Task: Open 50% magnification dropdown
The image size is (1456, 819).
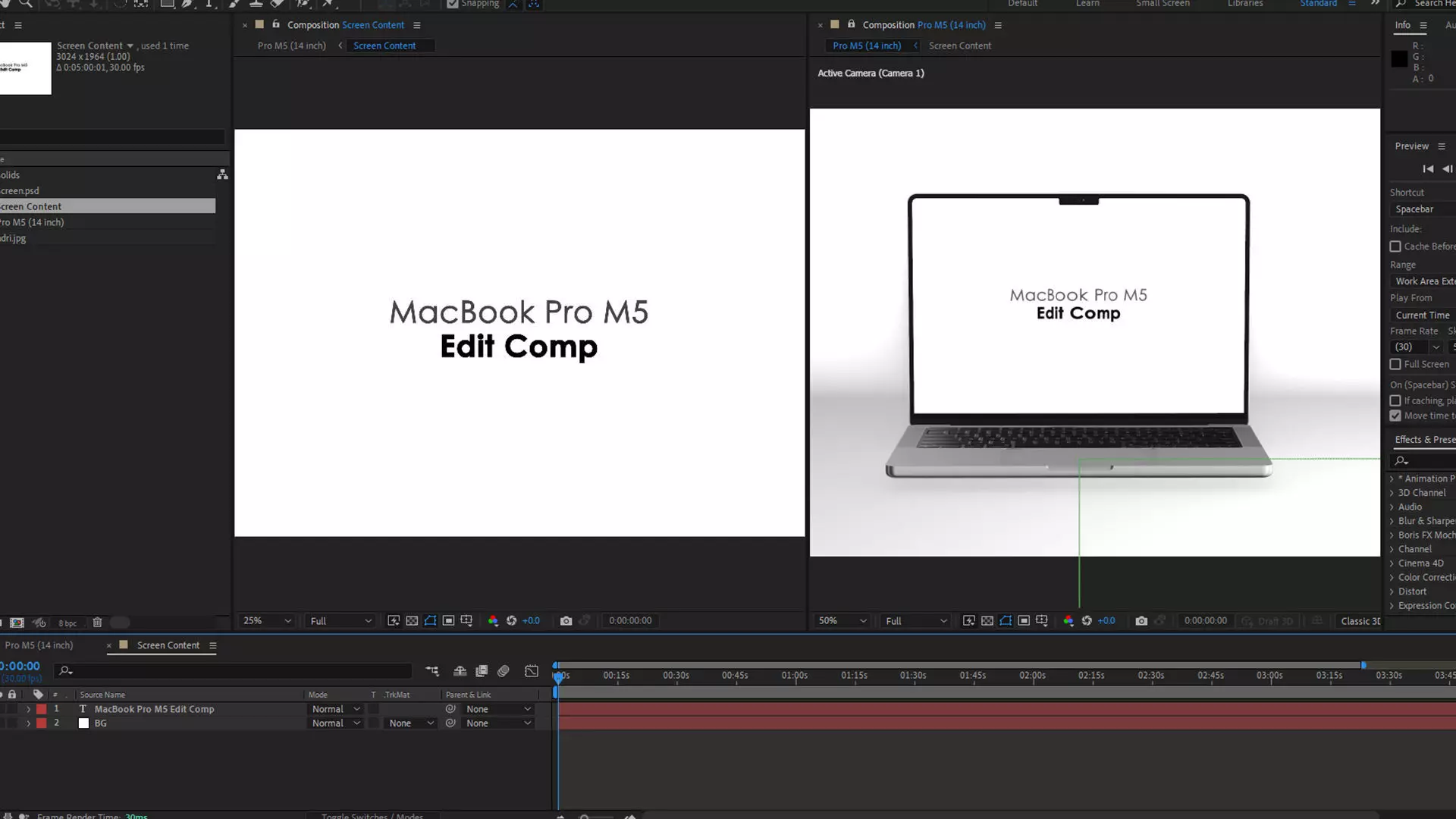Action: (x=842, y=620)
